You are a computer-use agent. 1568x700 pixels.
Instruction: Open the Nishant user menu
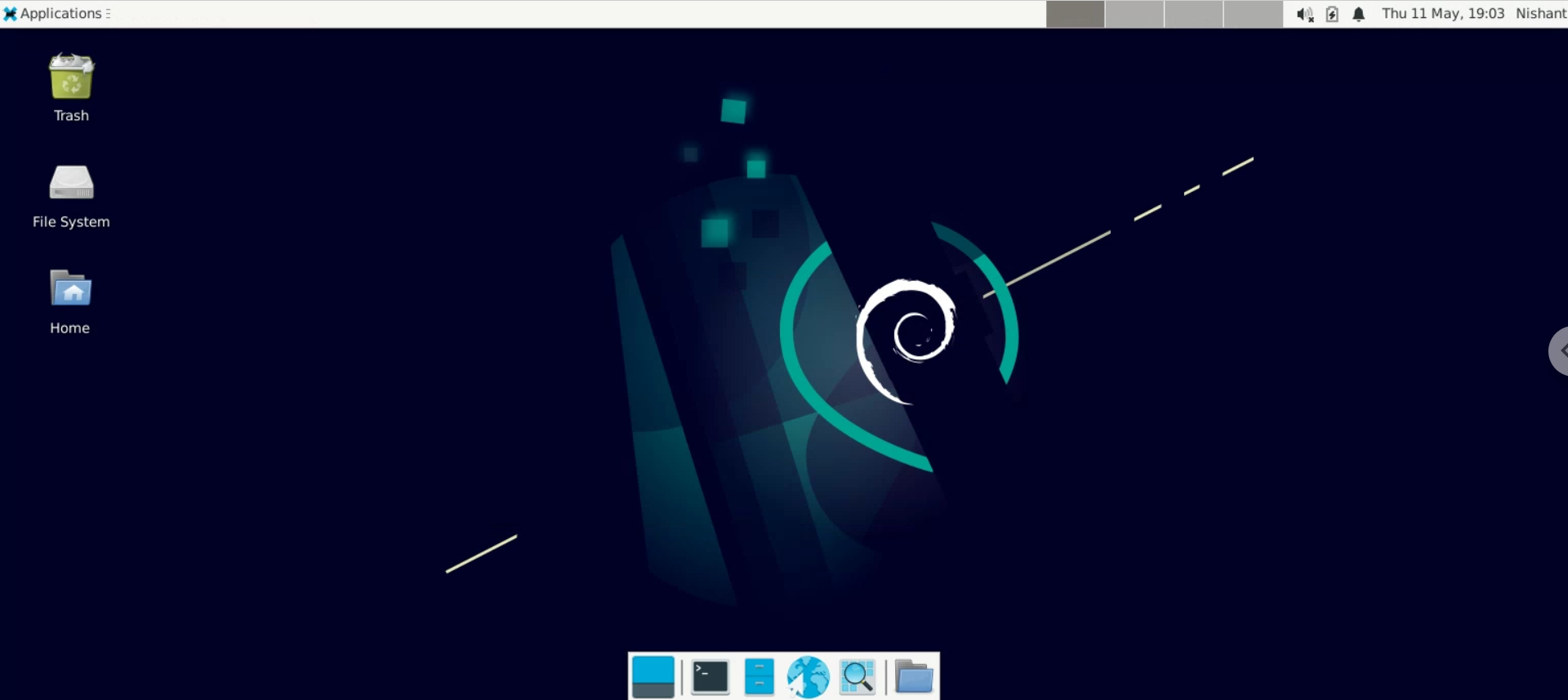click(x=1541, y=14)
